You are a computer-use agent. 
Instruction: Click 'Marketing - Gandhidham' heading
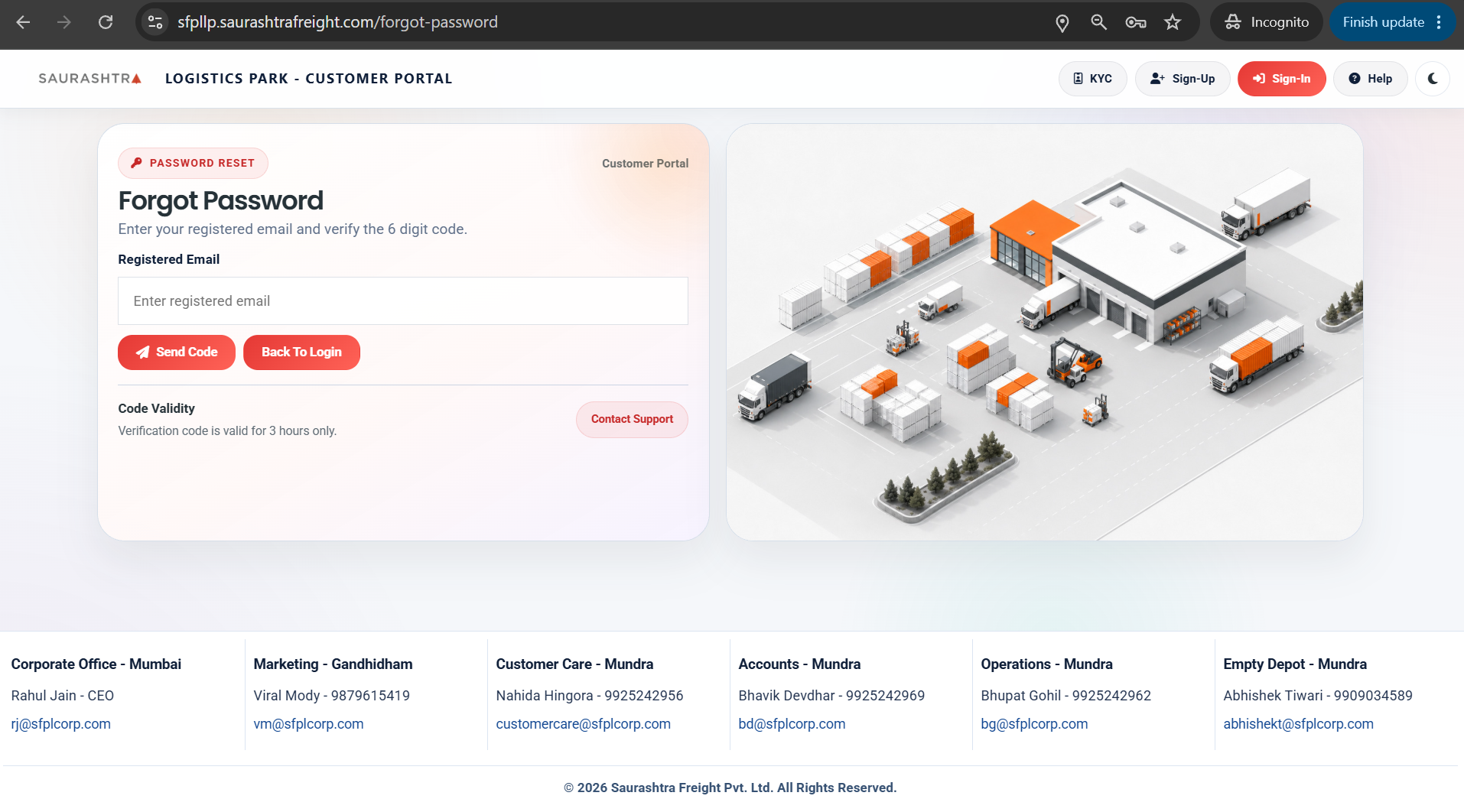pos(333,664)
